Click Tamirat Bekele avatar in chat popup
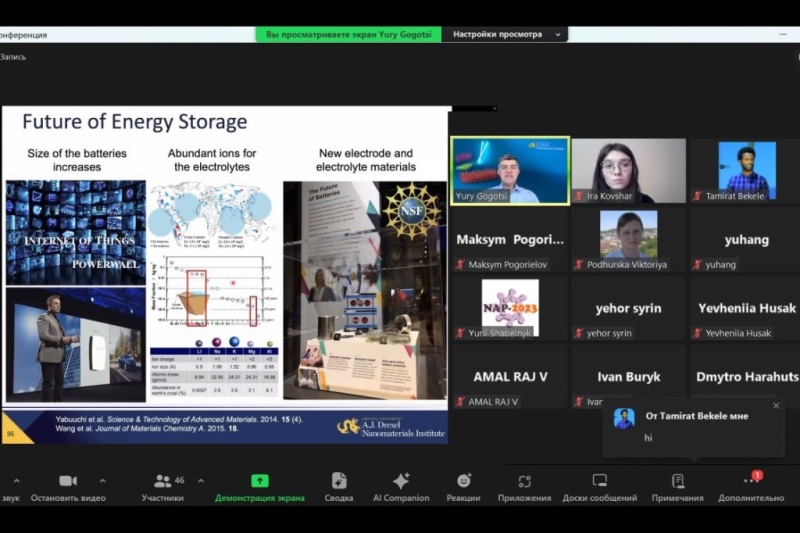The width and height of the screenshot is (800, 533). [624, 418]
